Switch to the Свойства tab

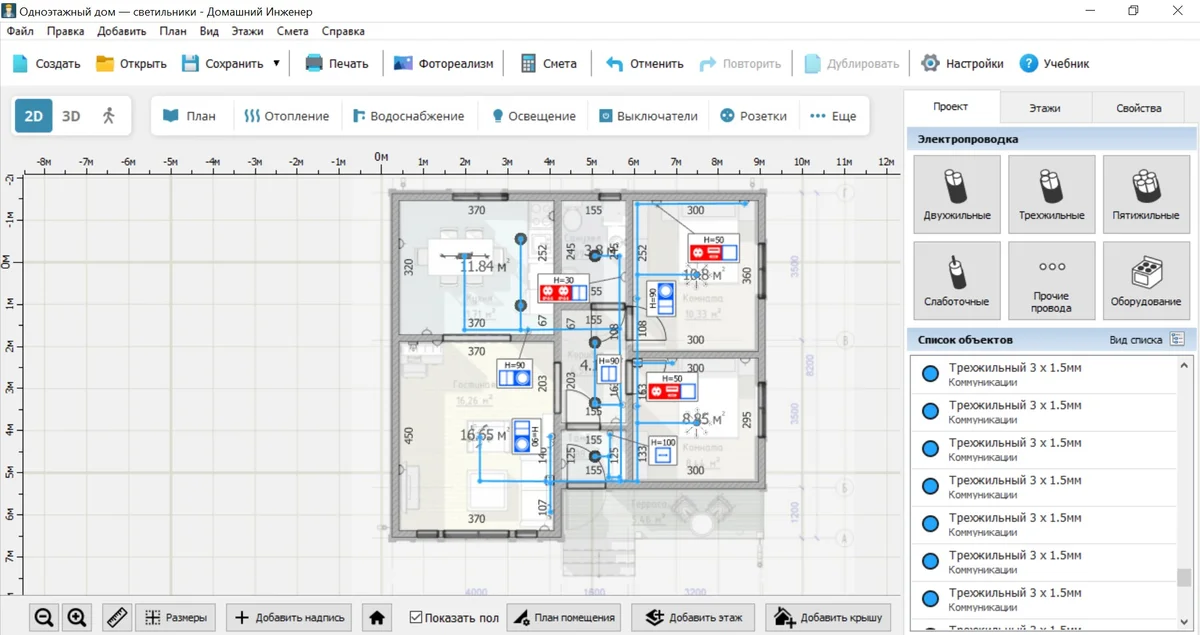pos(1138,108)
